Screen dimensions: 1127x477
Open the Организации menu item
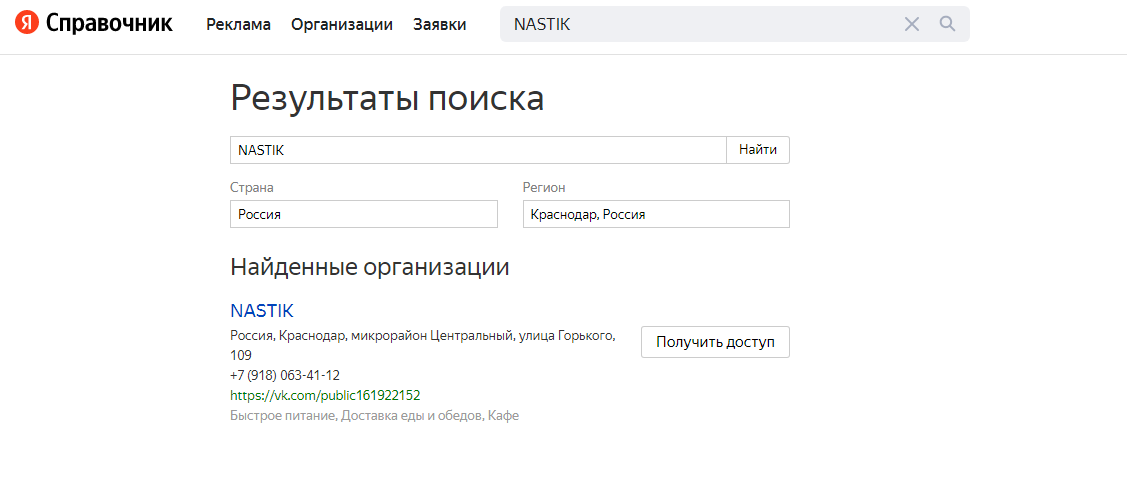click(x=342, y=24)
